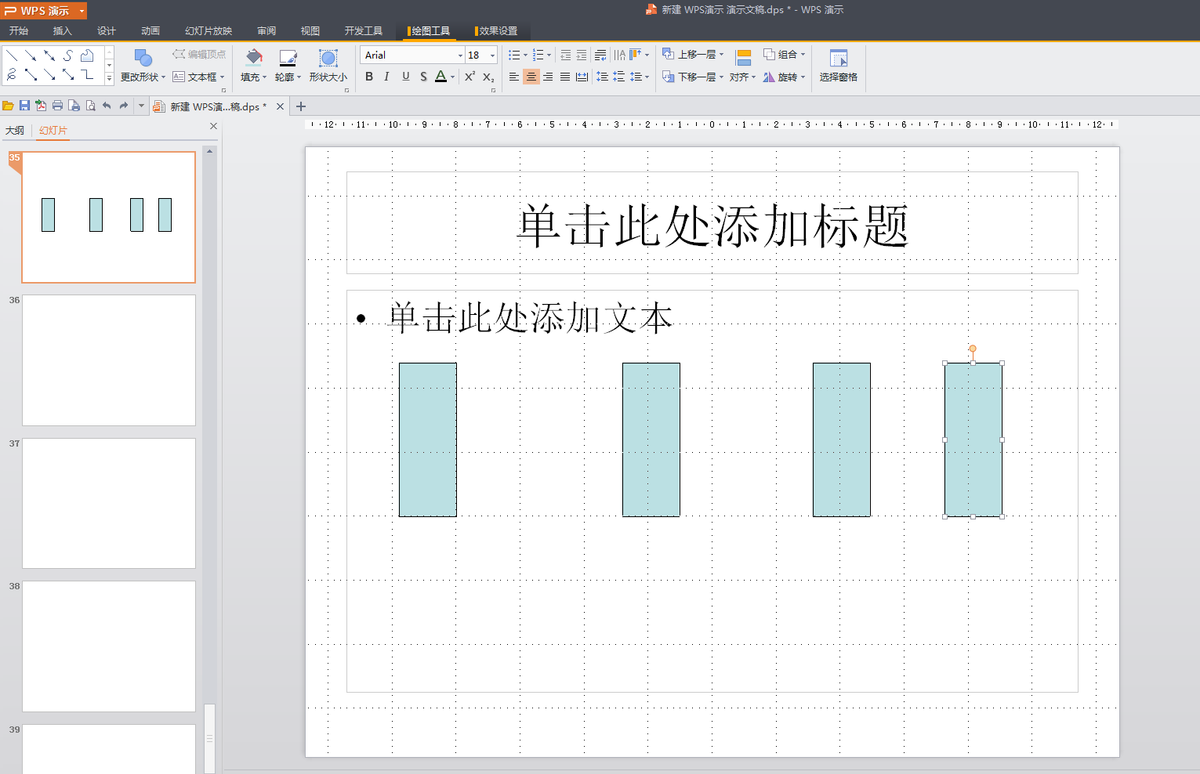Screen dimensions: 1200x774
Task: Toggle Bold formatting
Action: pyautogui.click(x=369, y=76)
